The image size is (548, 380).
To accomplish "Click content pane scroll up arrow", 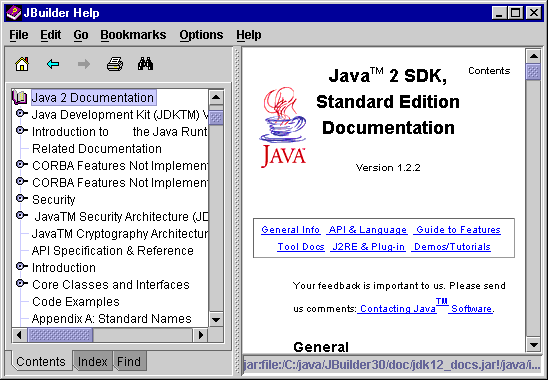I will click(533, 56).
